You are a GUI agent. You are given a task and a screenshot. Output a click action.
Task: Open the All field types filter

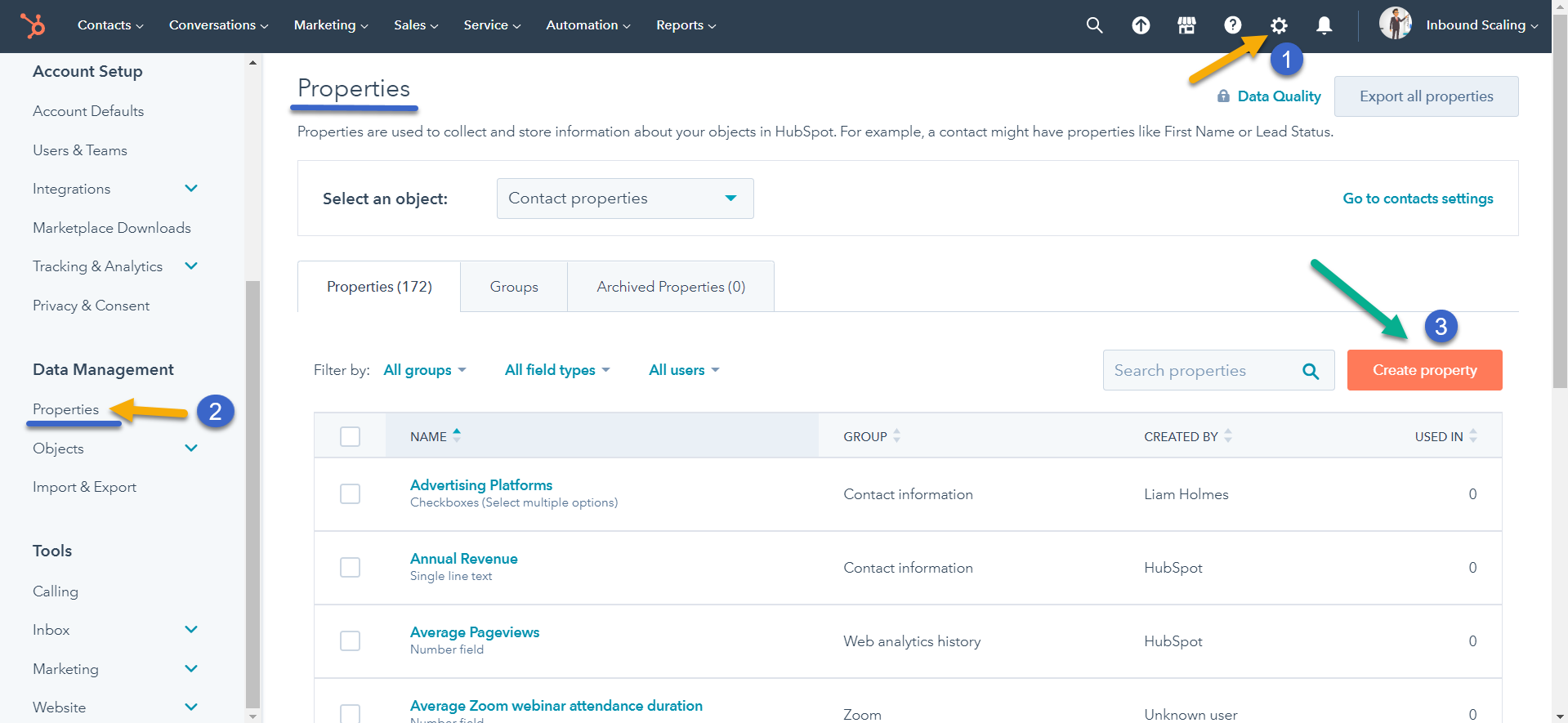pyautogui.click(x=557, y=370)
